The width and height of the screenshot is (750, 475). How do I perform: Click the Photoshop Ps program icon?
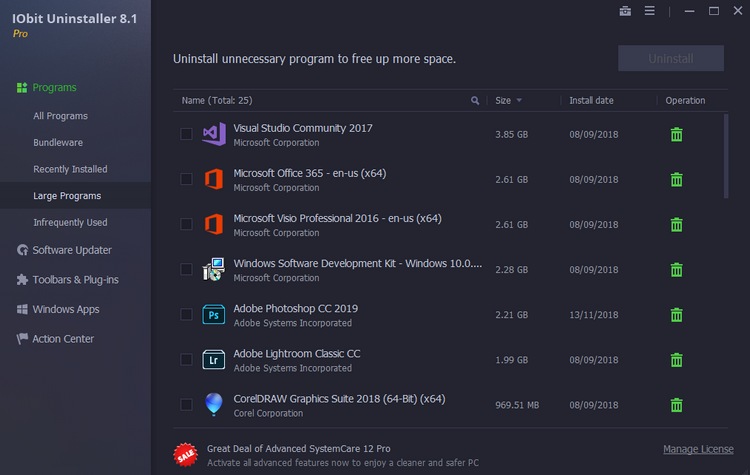click(x=213, y=315)
